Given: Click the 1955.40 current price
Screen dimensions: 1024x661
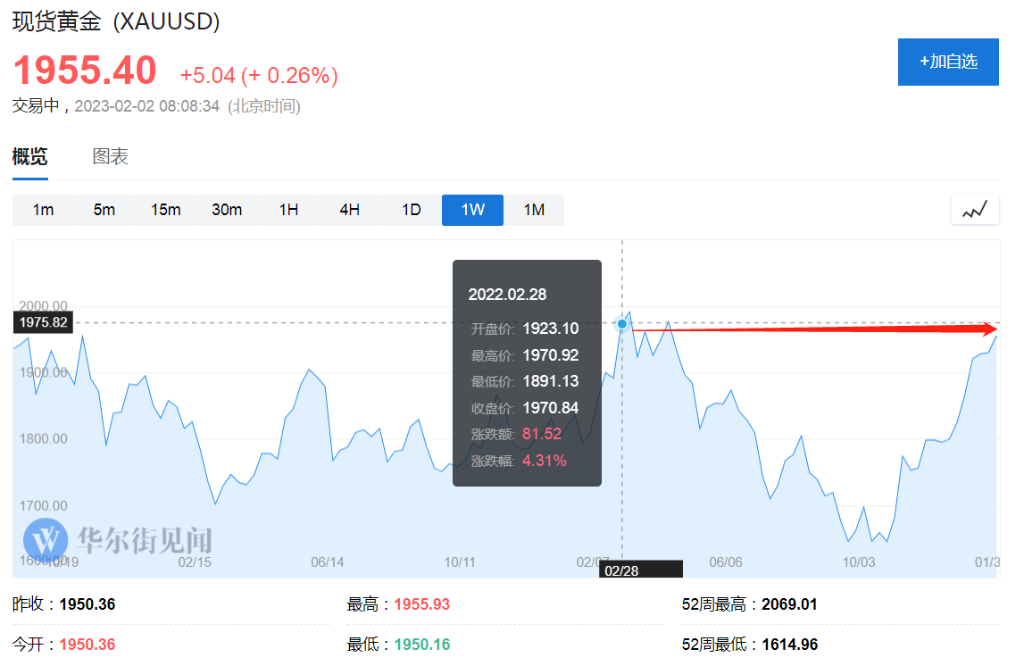Looking at the screenshot, I should click(85, 70).
